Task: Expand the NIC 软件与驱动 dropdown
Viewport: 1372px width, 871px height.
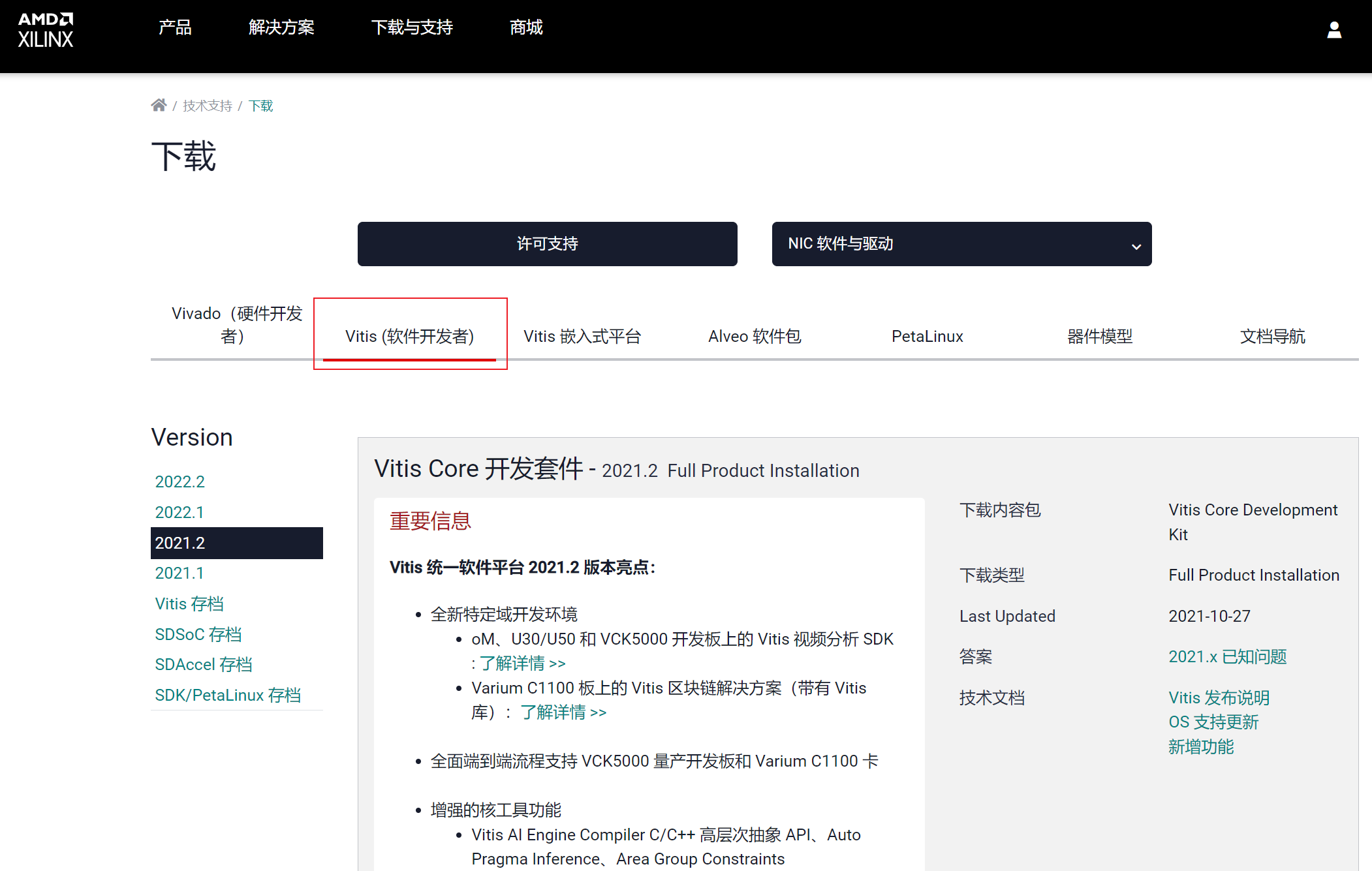Action: [962, 244]
